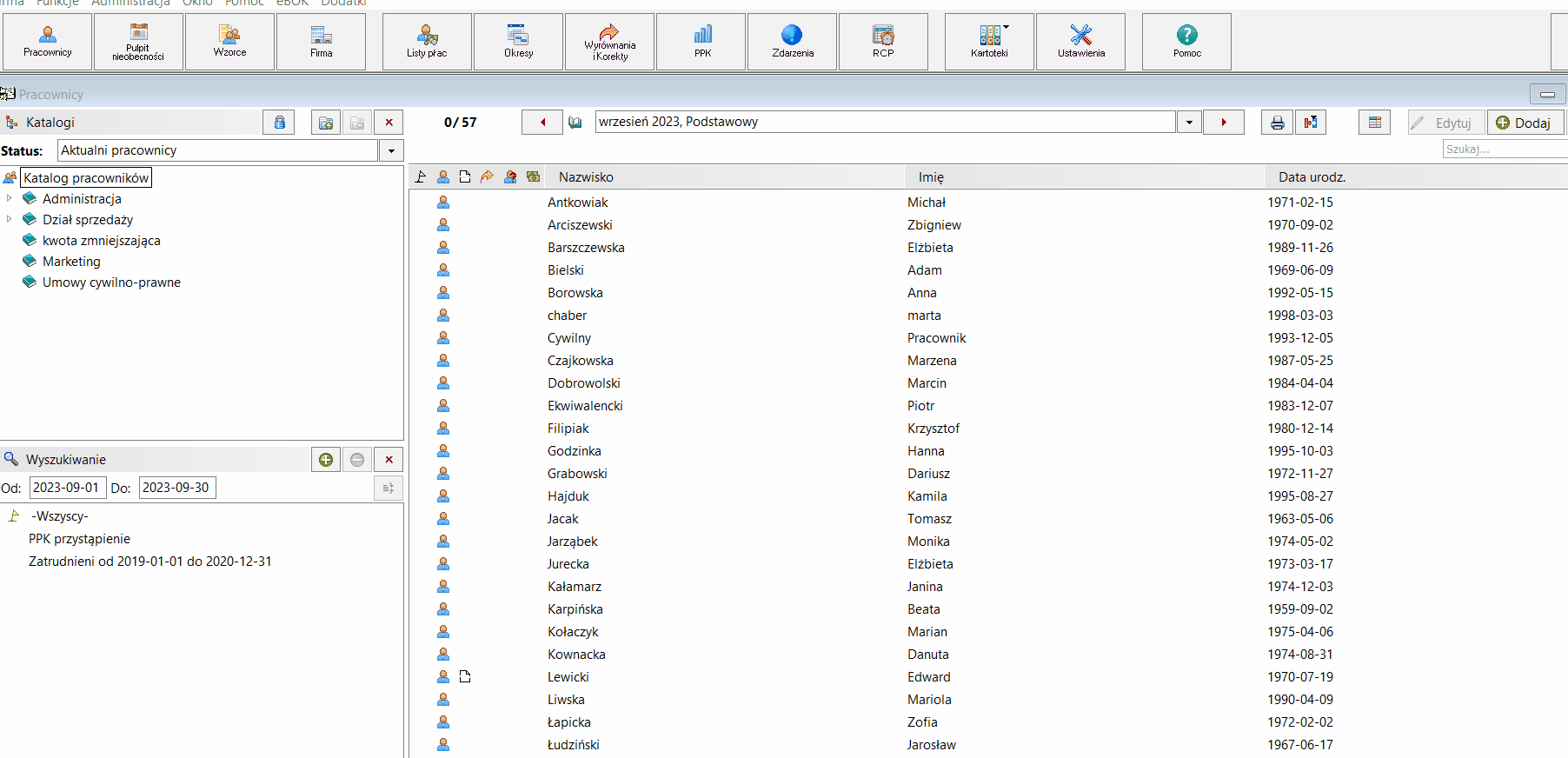
Task: Expand the Administracja catalog node
Action: (10, 198)
